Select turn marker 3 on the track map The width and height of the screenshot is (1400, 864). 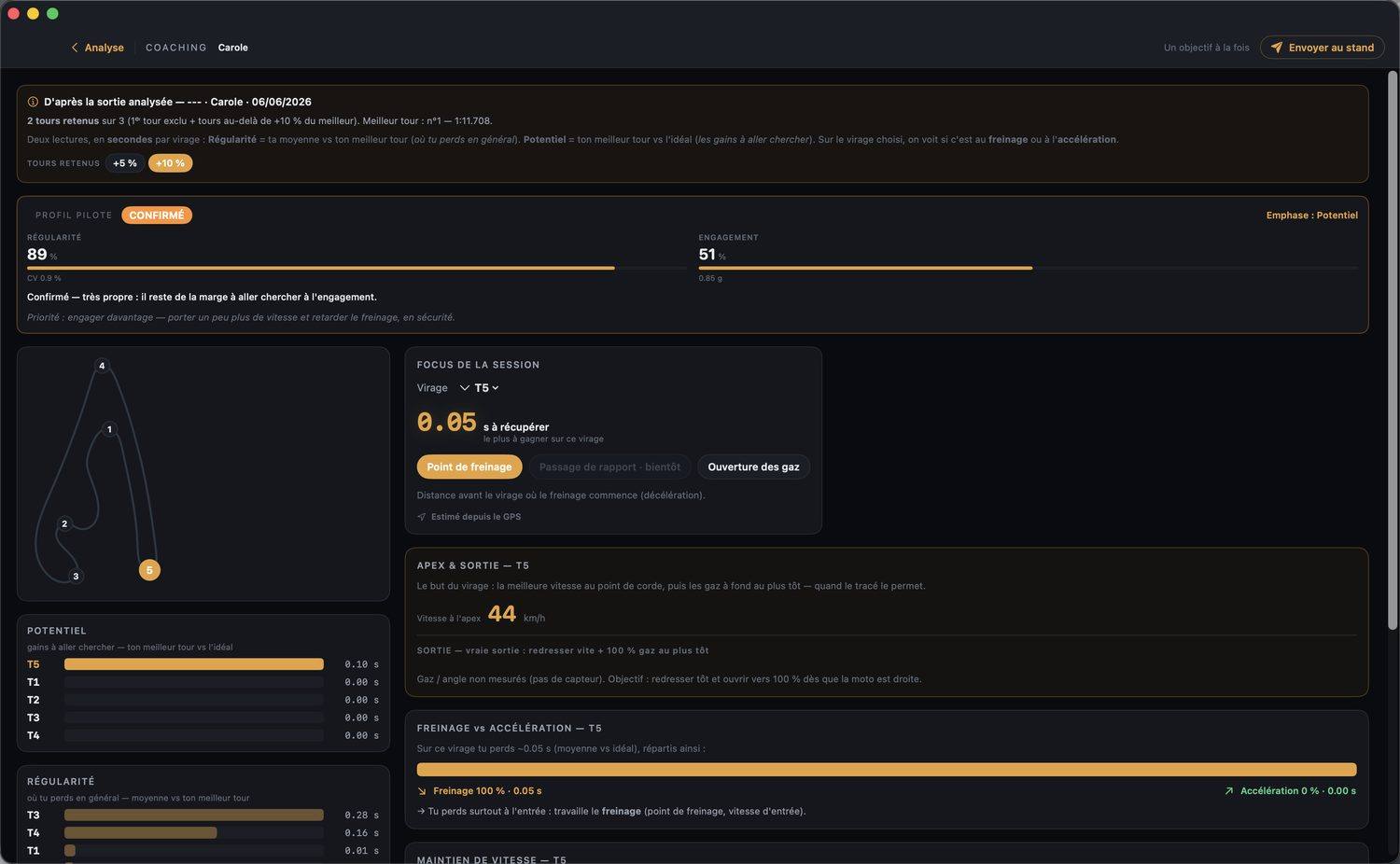coord(76,577)
